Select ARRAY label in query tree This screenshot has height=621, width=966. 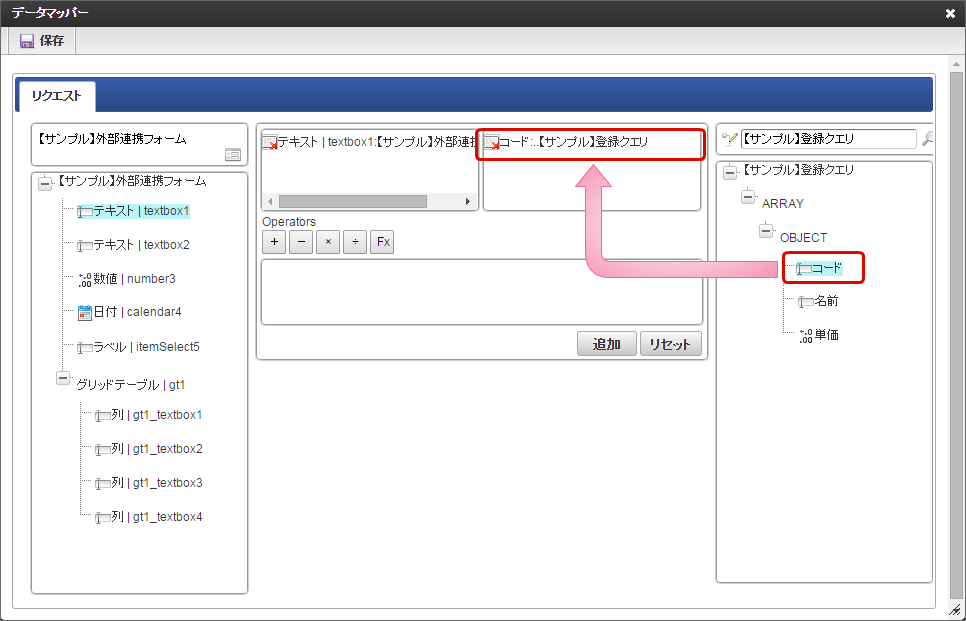tap(783, 203)
